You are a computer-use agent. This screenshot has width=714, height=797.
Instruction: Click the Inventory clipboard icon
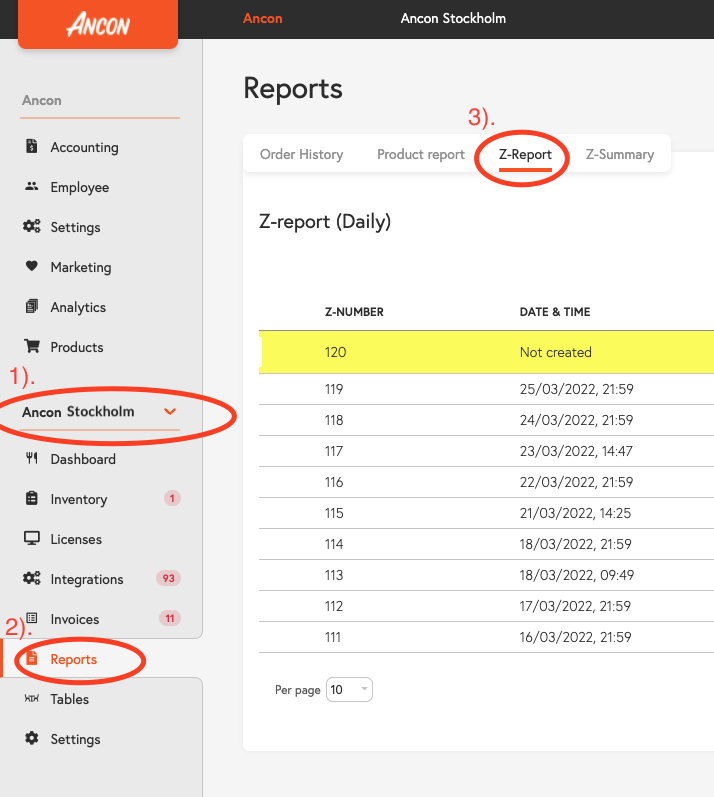point(32,498)
